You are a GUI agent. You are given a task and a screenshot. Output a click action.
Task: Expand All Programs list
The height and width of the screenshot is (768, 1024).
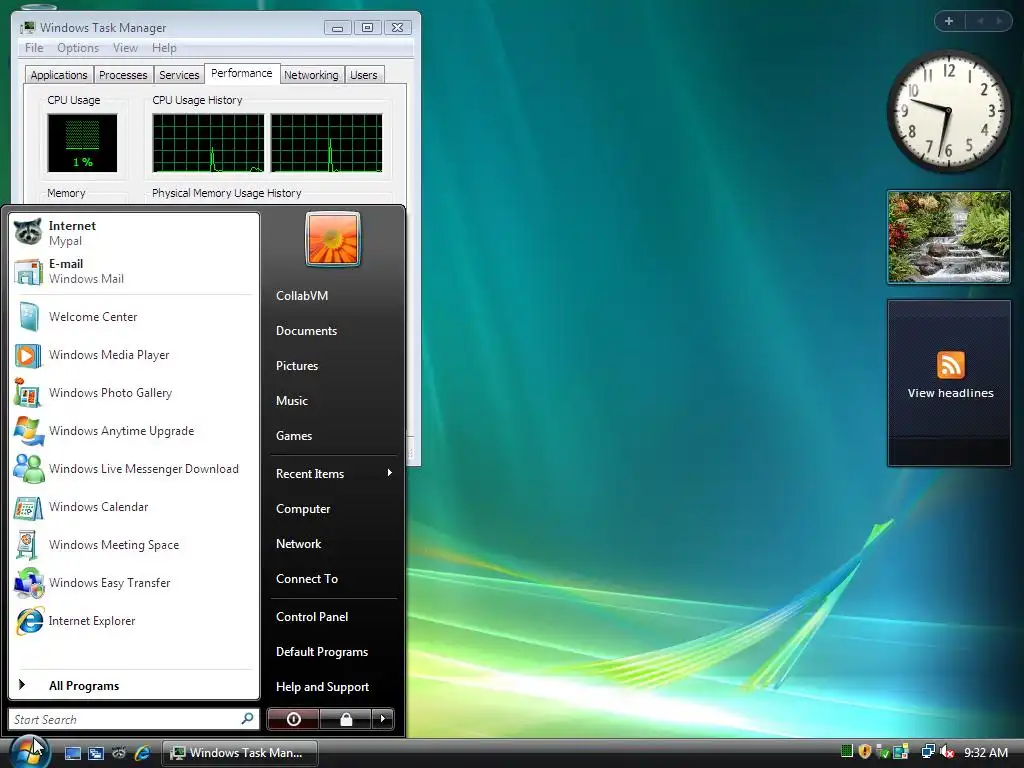point(134,685)
